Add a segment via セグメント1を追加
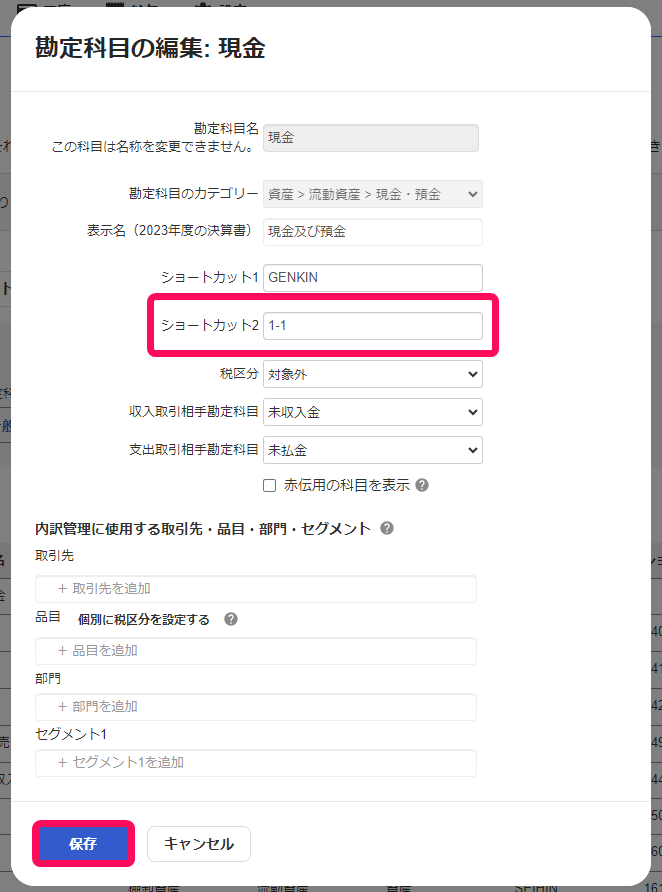Image resolution: width=662 pixels, height=892 pixels. pos(256,762)
